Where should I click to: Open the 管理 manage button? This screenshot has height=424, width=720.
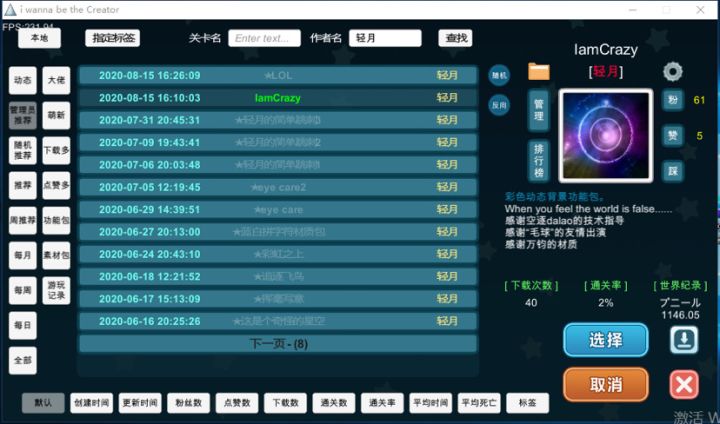(x=539, y=110)
